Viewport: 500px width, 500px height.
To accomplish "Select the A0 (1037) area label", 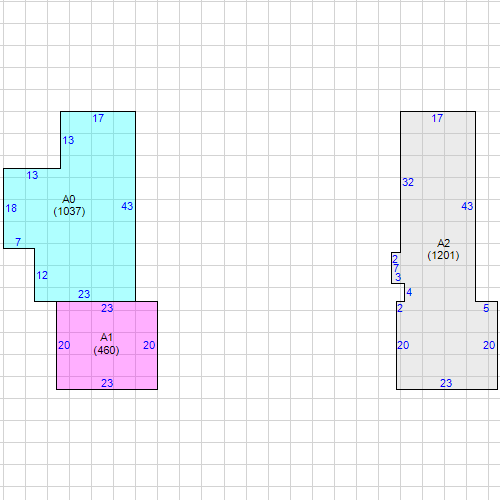I will coord(69,205).
